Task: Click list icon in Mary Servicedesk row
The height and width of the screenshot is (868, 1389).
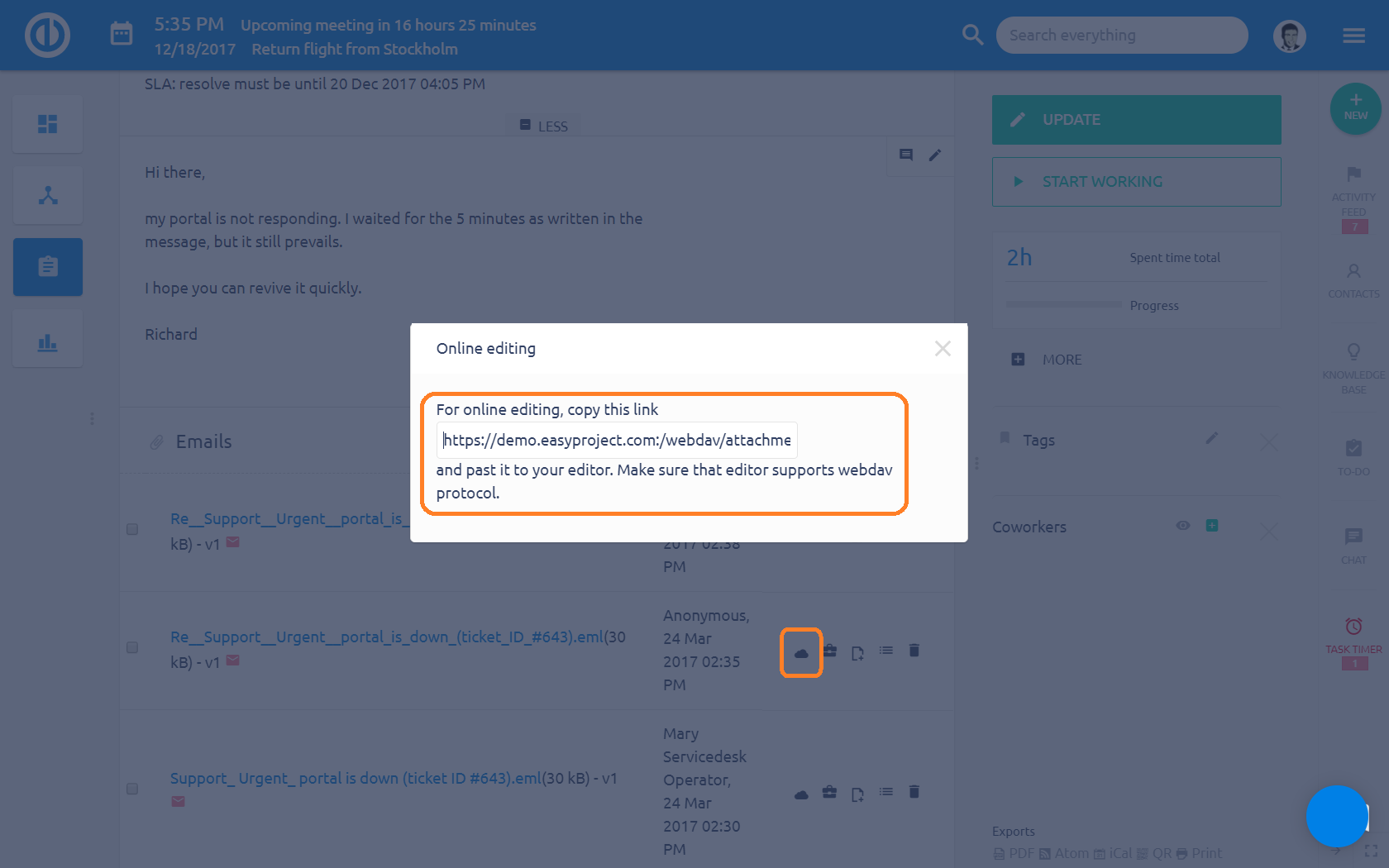Action: [x=886, y=792]
